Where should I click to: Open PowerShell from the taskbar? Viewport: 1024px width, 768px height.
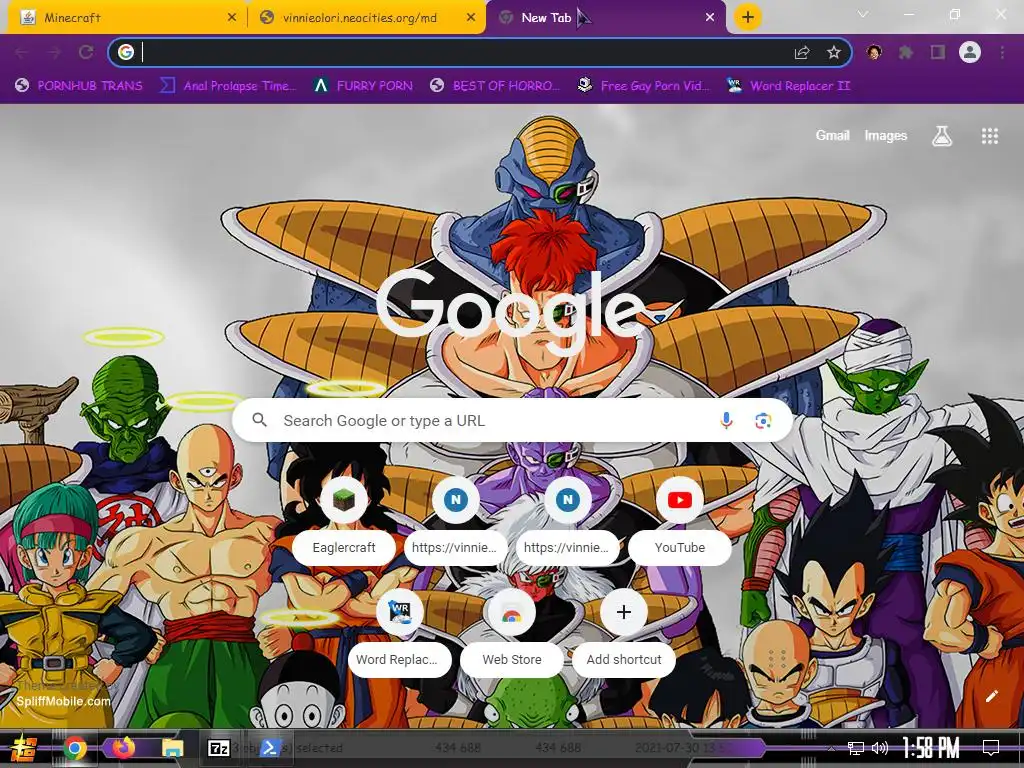(270, 748)
